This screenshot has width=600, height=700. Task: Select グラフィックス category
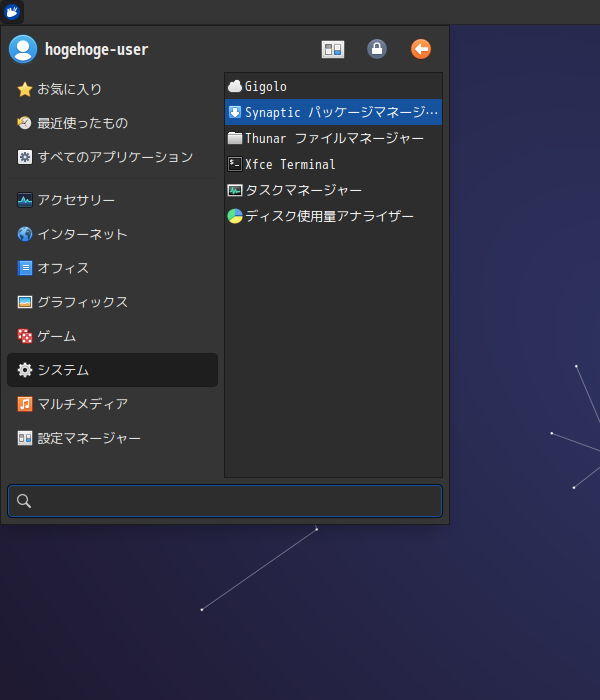pyautogui.click(x=112, y=302)
